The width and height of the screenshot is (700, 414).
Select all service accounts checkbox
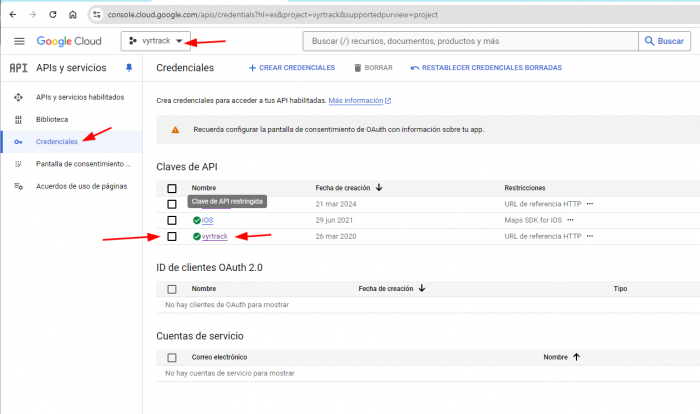pyautogui.click(x=172, y=357)
